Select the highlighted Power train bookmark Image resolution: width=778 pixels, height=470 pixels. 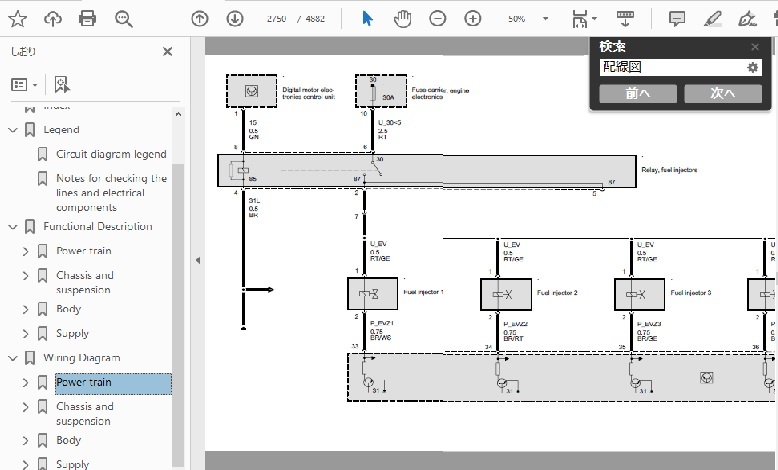tap(113, 384)
